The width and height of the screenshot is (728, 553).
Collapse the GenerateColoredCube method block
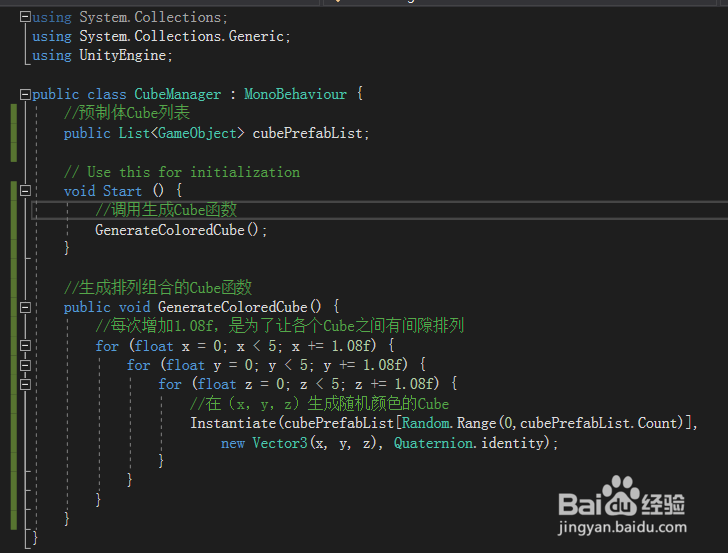[25, 307]
